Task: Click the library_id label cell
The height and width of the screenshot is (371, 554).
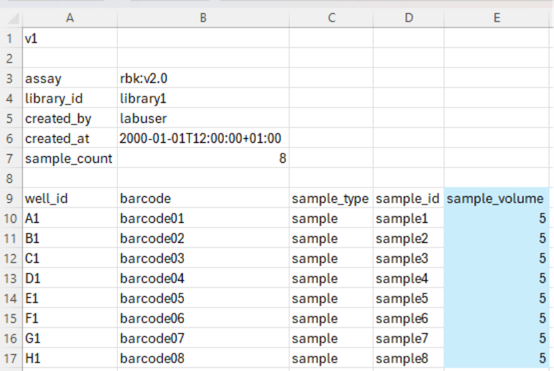Action: coord(70,98)
